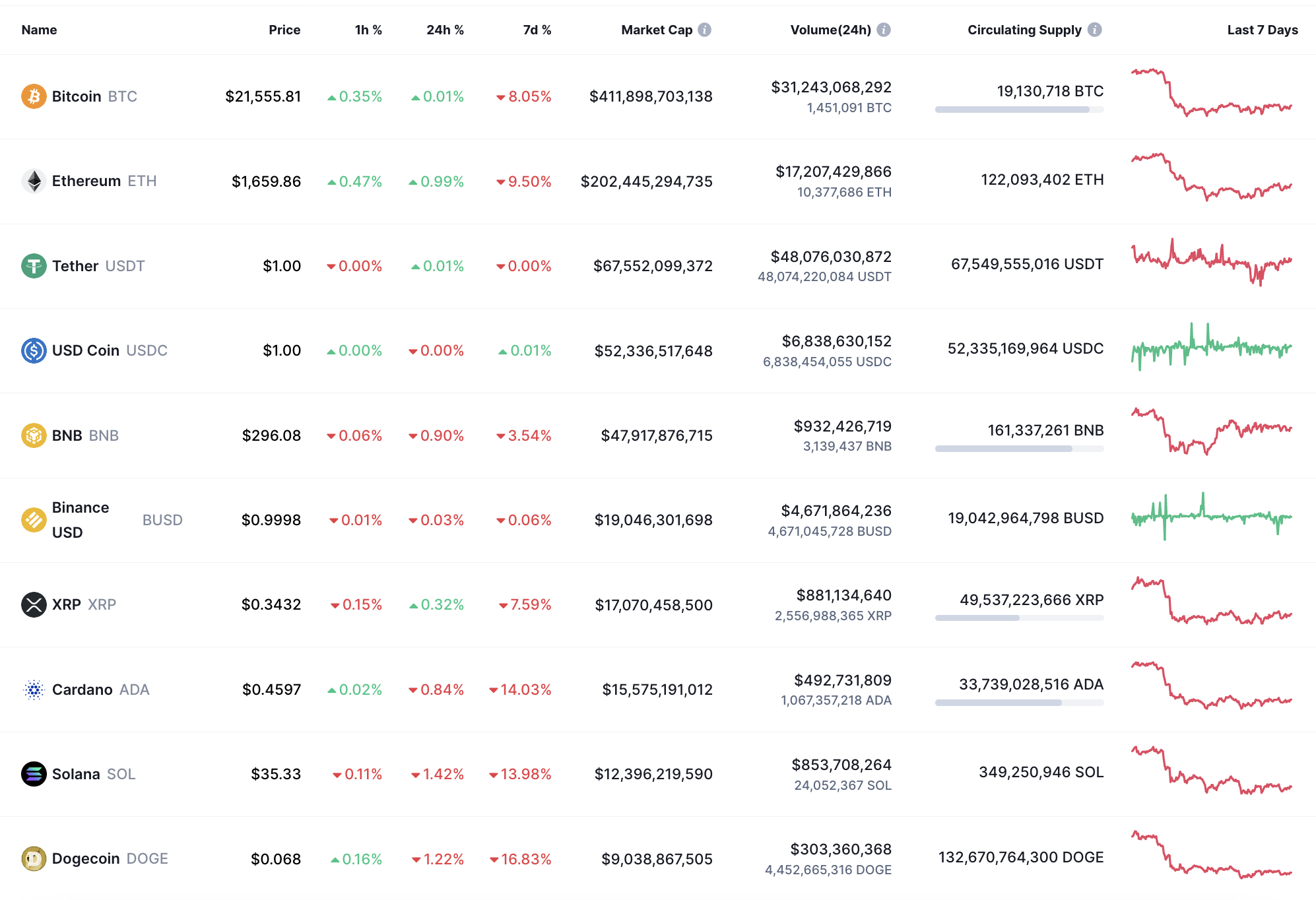Click the Cardano ADA logo

coord(32,690)
